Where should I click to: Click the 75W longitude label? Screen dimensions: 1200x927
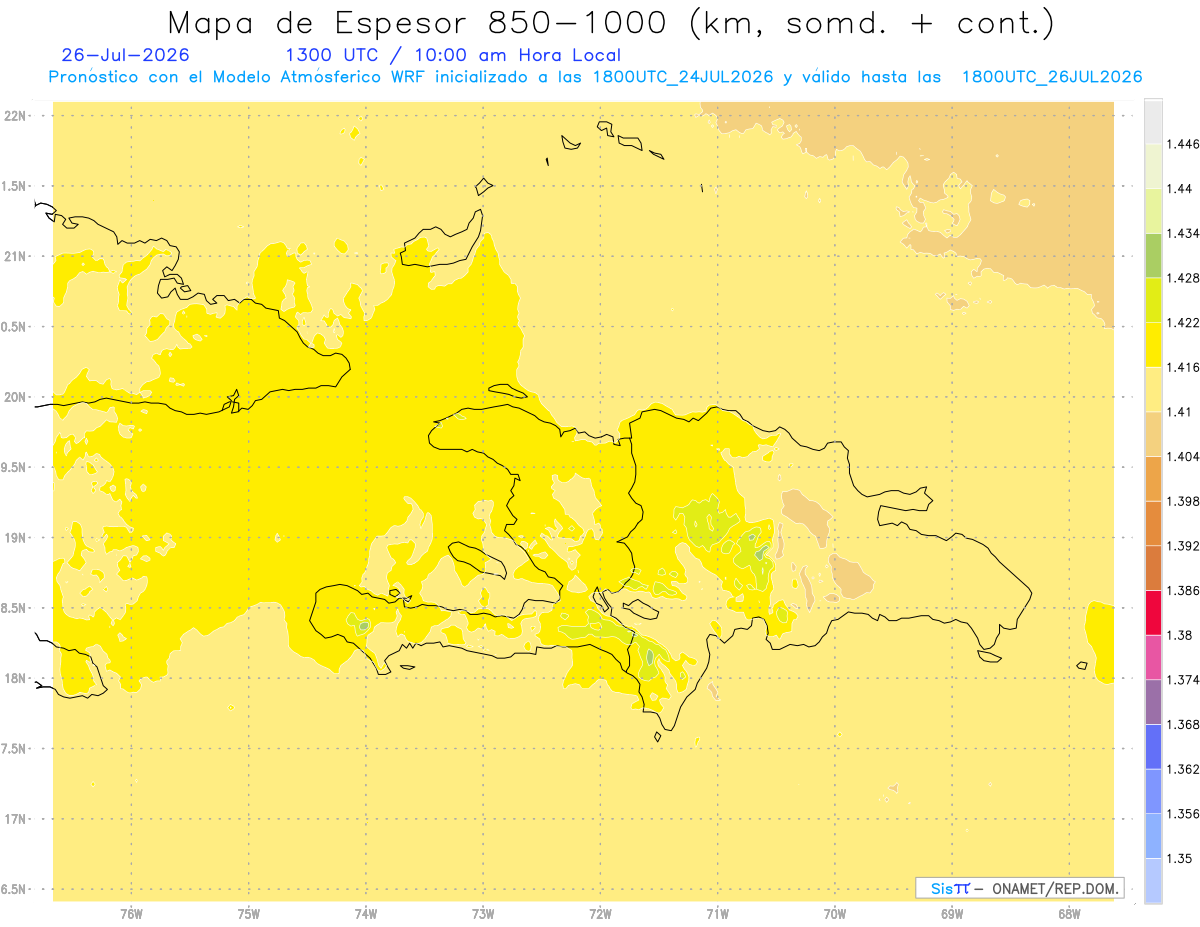pyautogui.click(x=249, y=914)
